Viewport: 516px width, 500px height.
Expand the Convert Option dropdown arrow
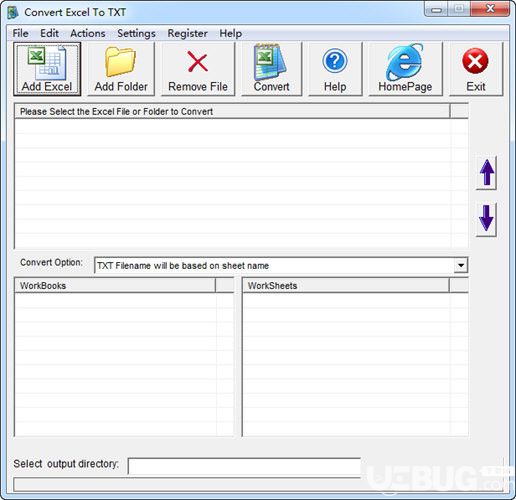[x=461, y=265]
